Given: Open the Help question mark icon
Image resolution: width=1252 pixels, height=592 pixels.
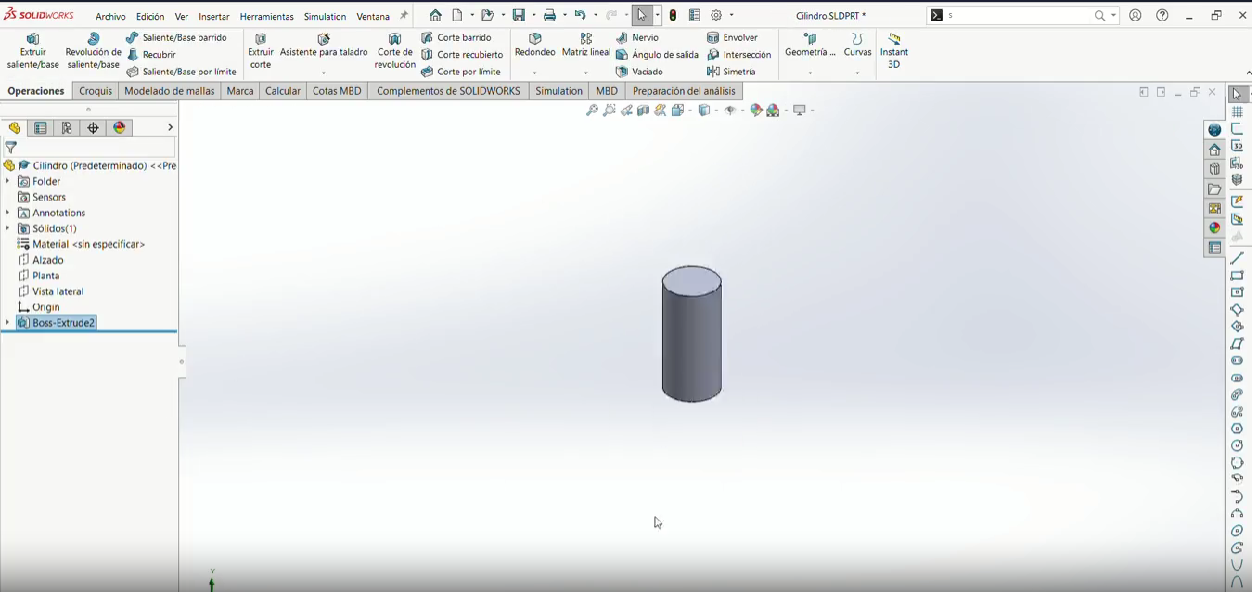Looking at the screenshot, I should pos(1162,16).
